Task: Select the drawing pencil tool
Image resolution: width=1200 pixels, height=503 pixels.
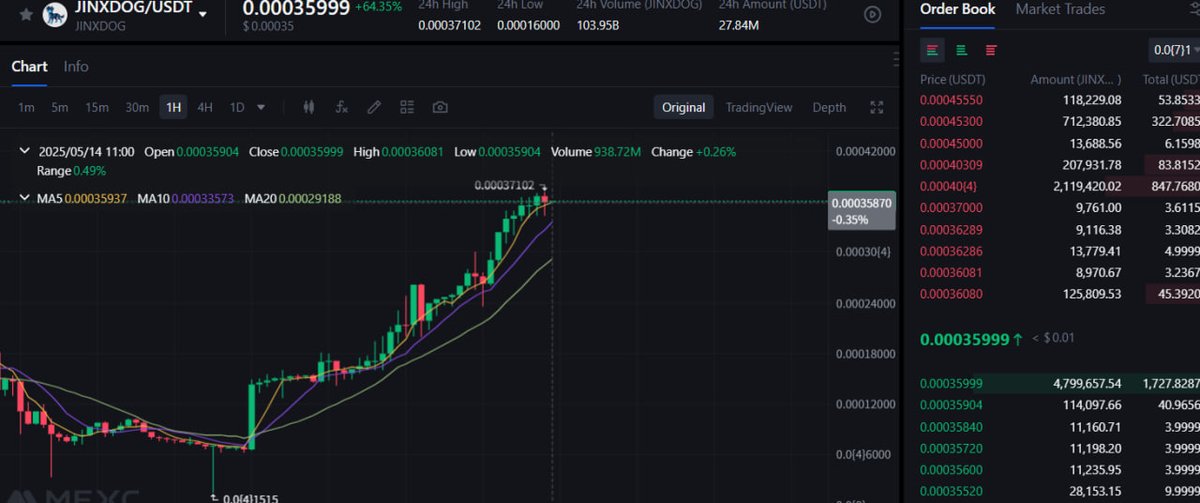Action: [x=374, y=107]
